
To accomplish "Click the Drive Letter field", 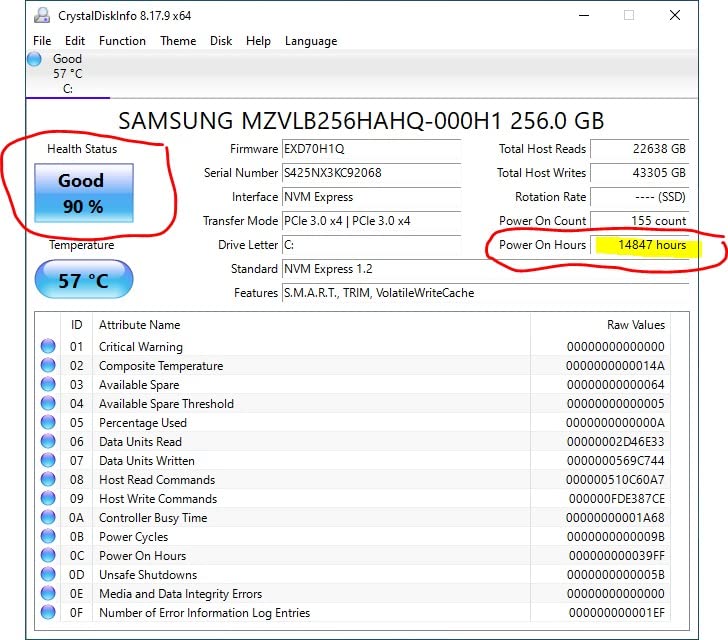I will click(x=371, y=245).
